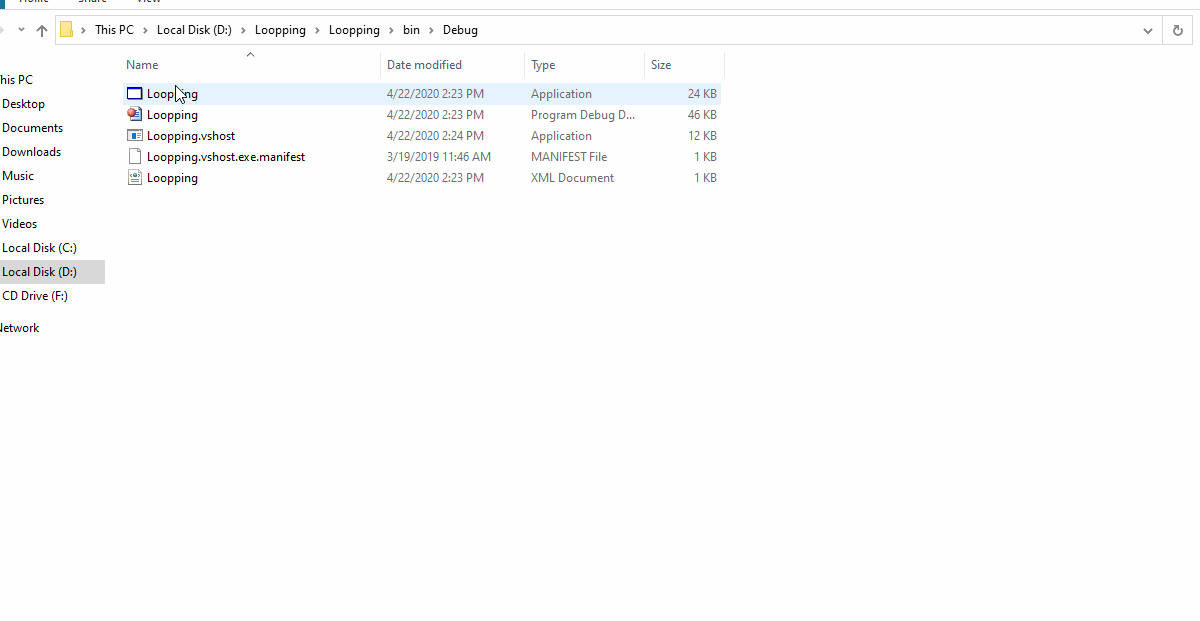Click the XML Document type cell
The image size is (1200, 621).
(572, 178)
